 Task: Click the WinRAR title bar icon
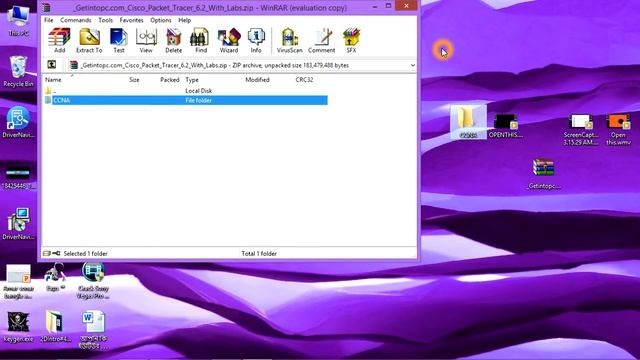pyautogui.click(x=47, y=7)
